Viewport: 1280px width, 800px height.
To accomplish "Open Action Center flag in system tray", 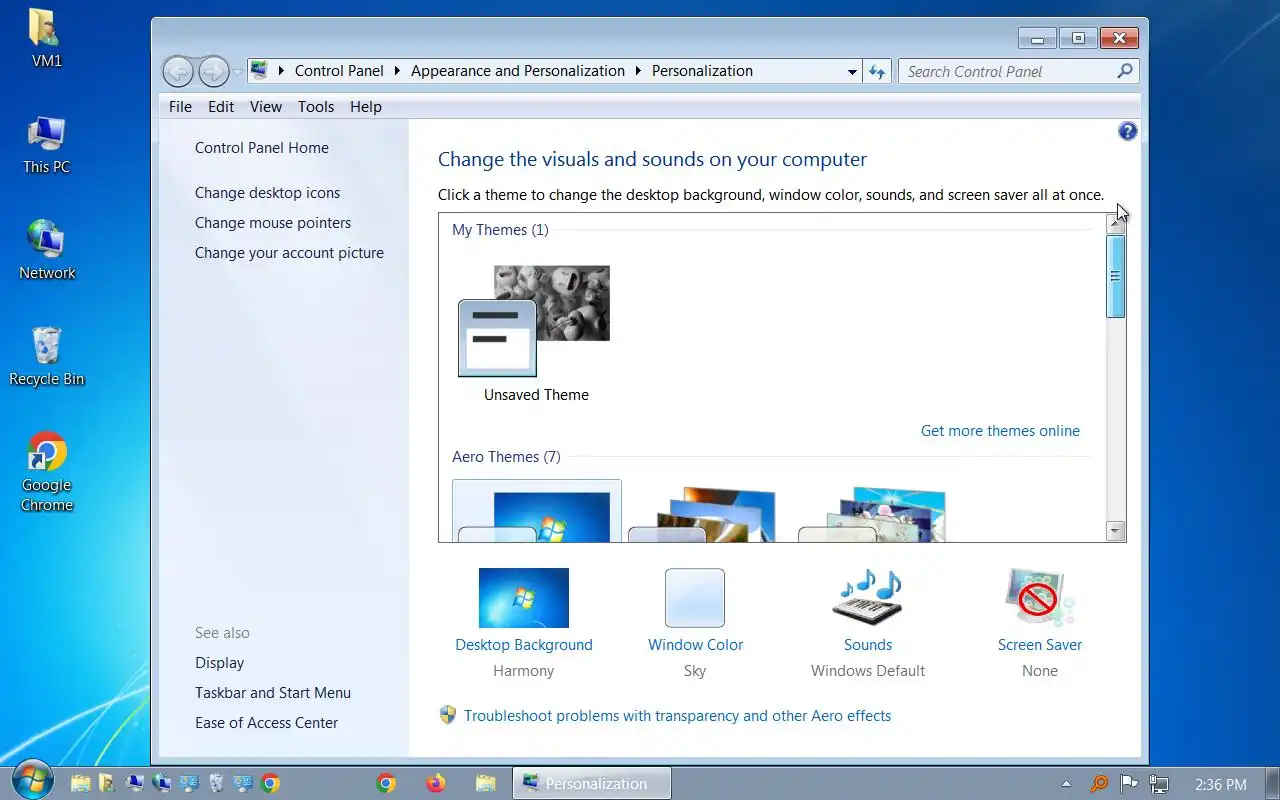I will pyautogui.click(x=1128, y=784).
